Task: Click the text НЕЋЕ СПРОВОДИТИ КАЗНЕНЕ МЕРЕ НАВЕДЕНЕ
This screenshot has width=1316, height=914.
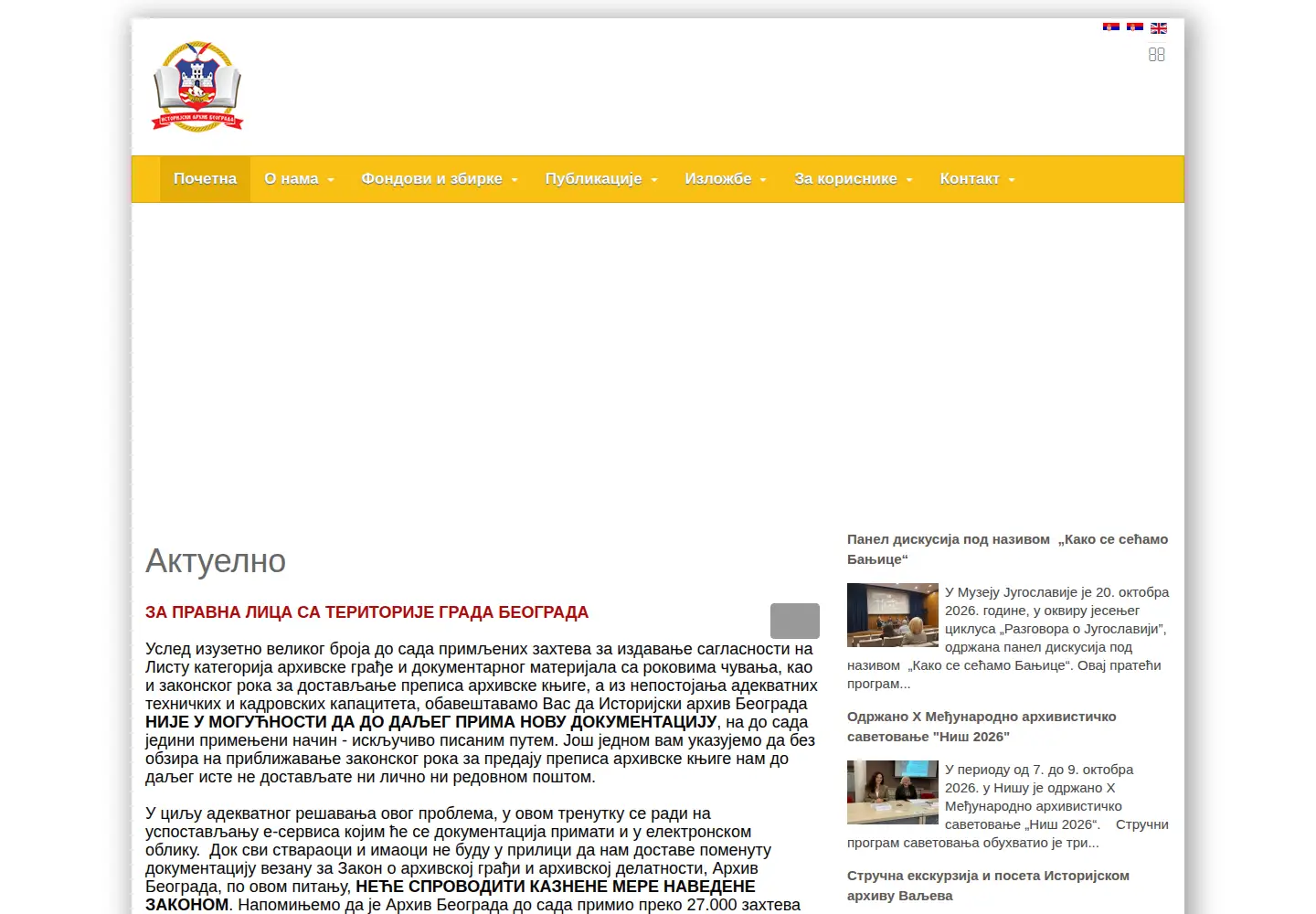Action: coord(556,887)
